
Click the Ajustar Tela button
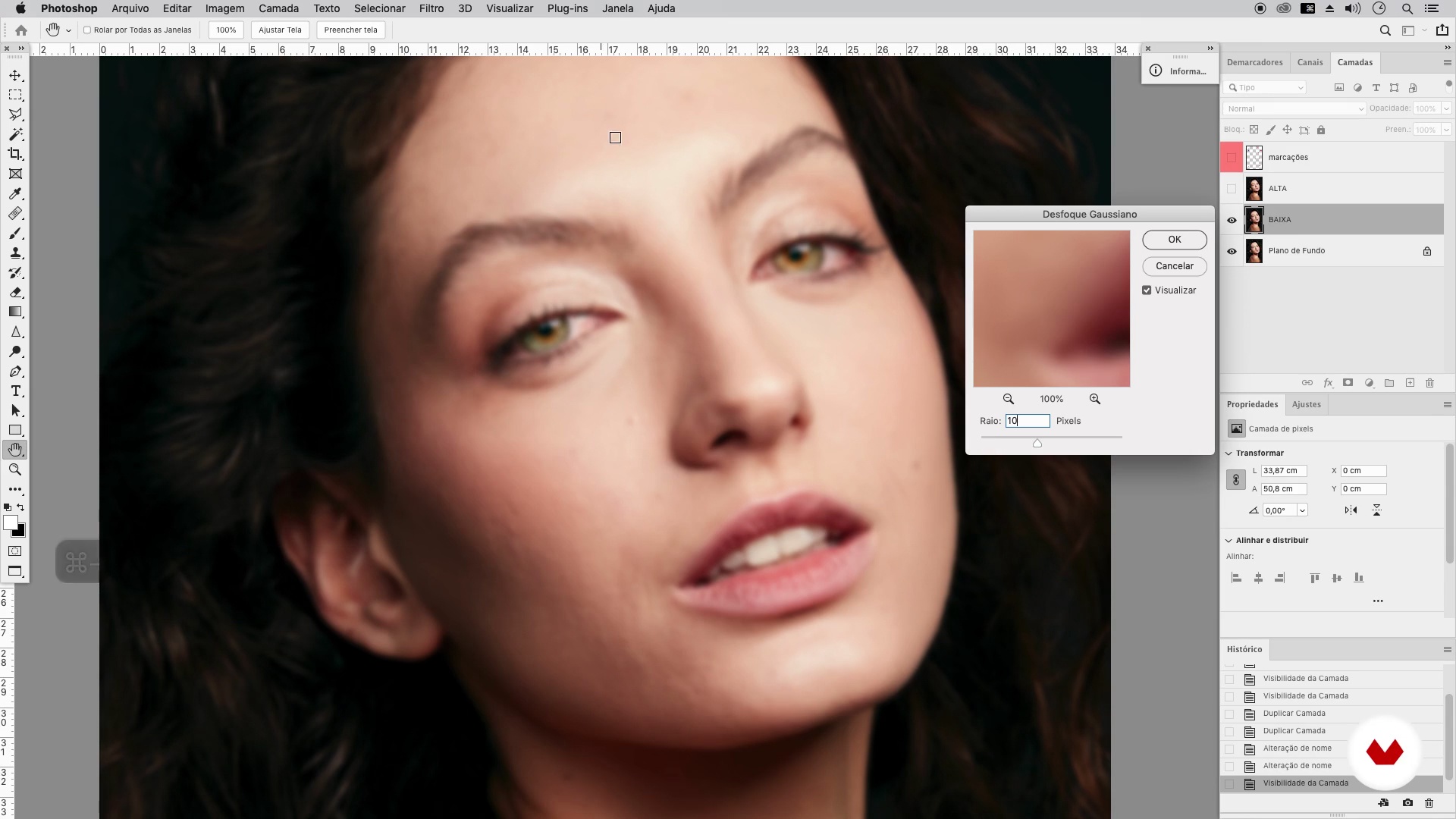pyautogui.click(x=280, y=30)
